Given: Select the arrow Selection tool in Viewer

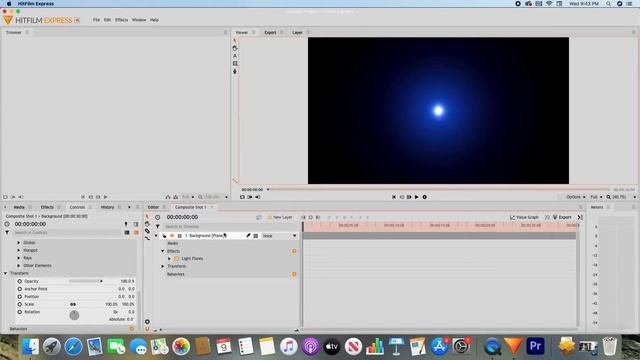Looking at the screenshot, I should [x=235, y=40].
